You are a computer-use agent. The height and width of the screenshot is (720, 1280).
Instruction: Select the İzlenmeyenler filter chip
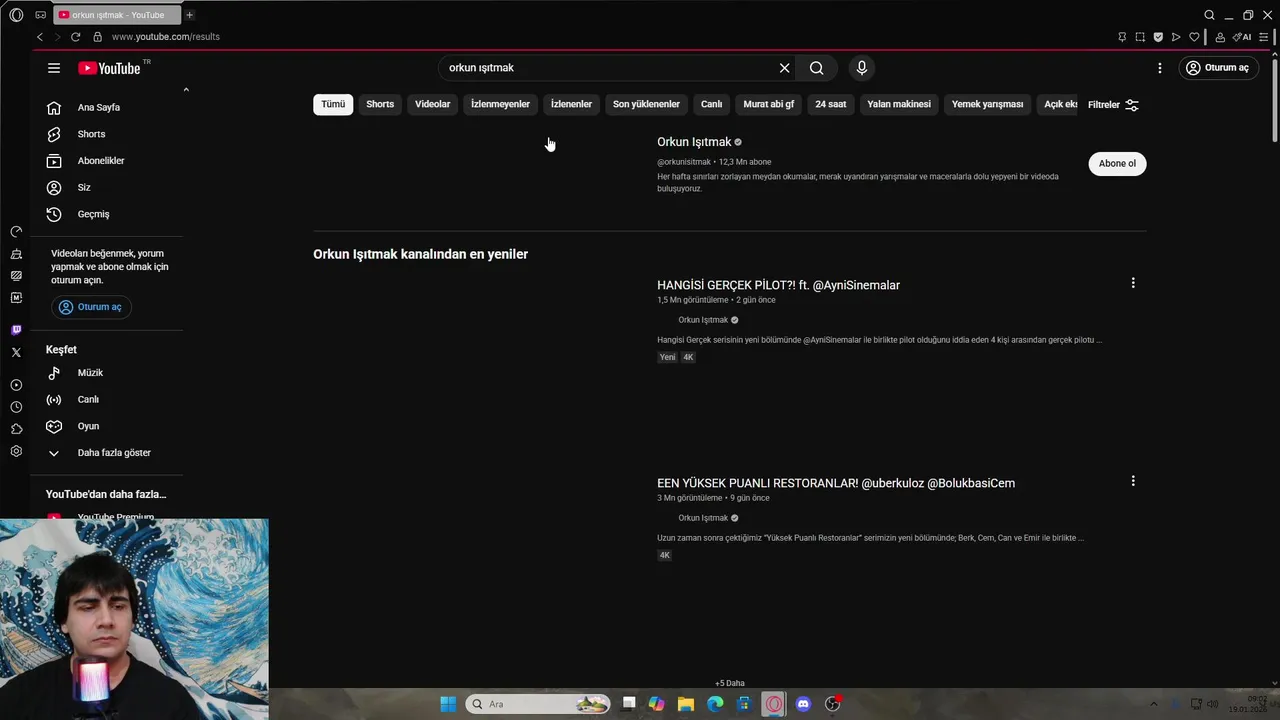(x=500, y=104)
